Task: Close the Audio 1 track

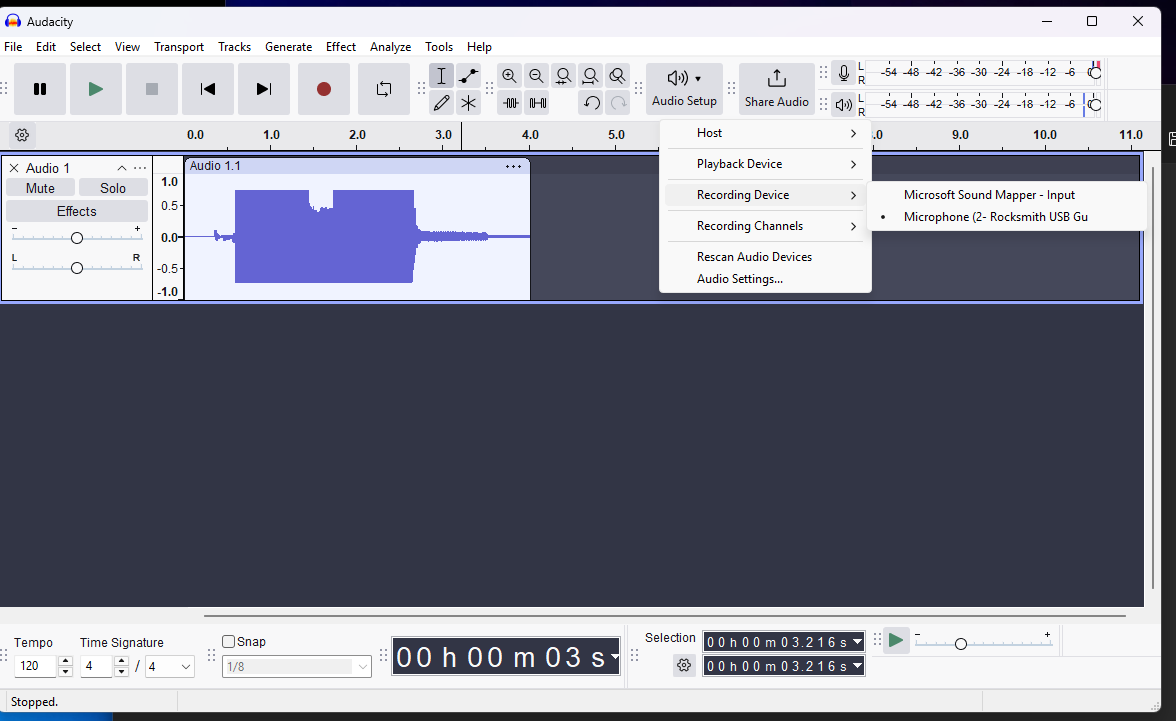Action: pos(14,168)
